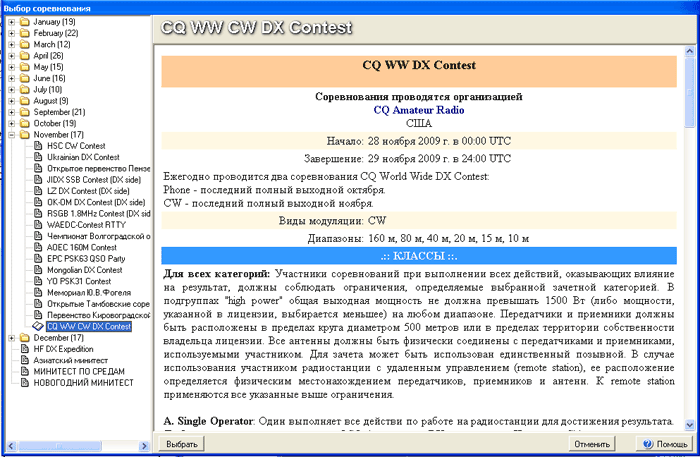Click the contest tree horizontal scrollbar thumb
Image resolution: width=700 pixels, height=457 pixels.
[60, 446]
